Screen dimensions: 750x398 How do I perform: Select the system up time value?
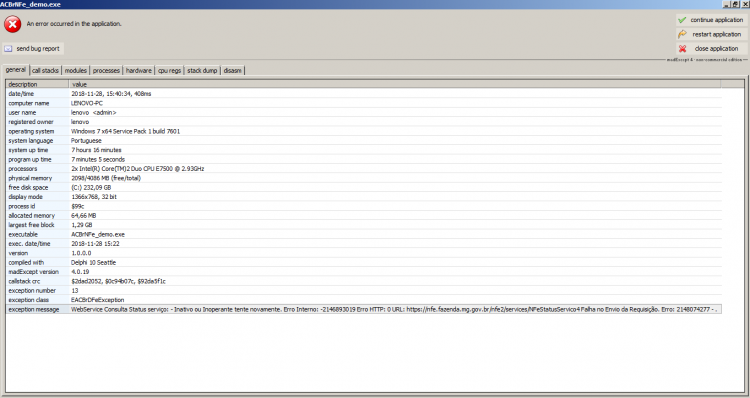point(96,150)
